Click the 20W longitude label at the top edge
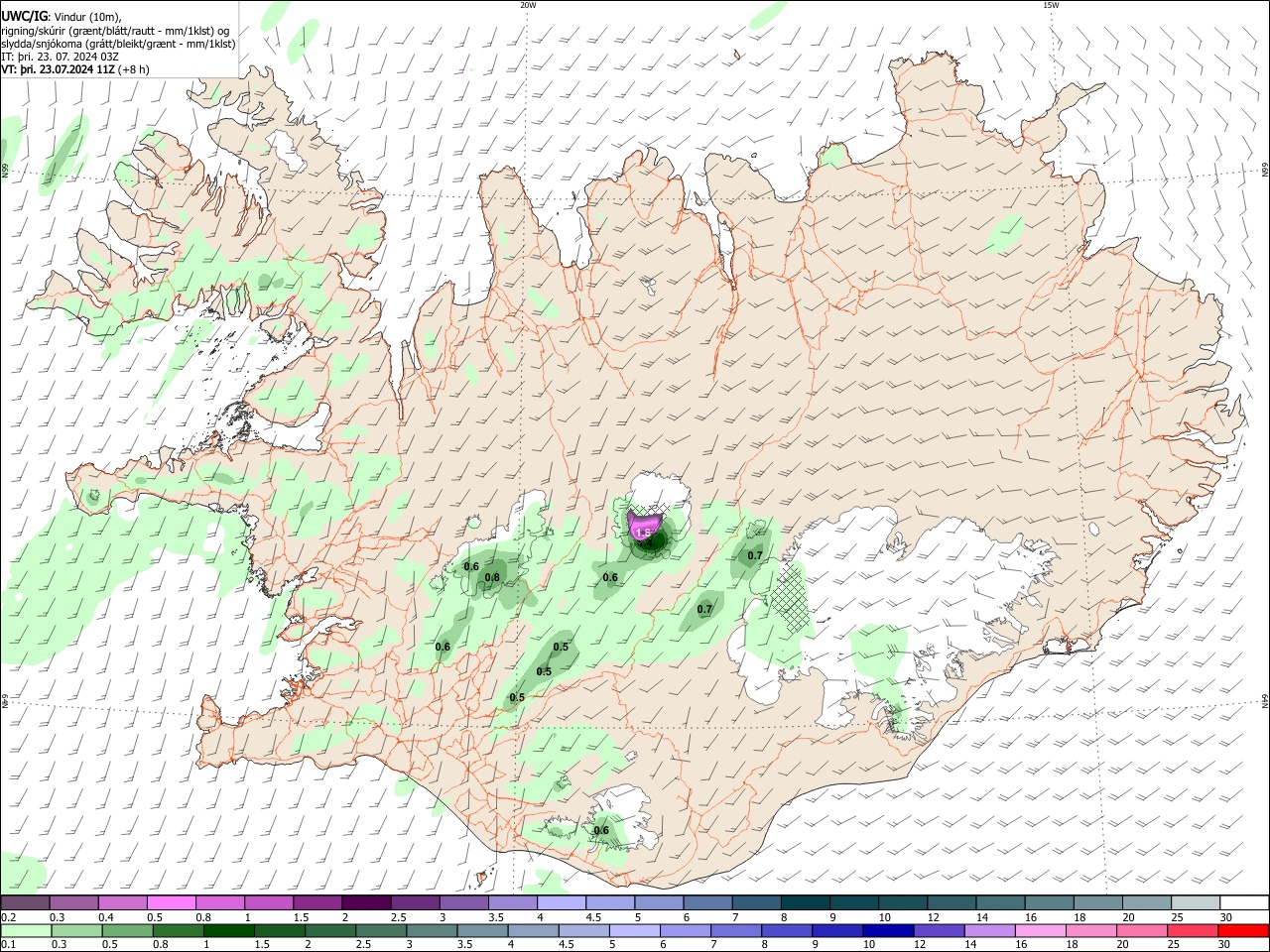 click(x=529, y=5)
